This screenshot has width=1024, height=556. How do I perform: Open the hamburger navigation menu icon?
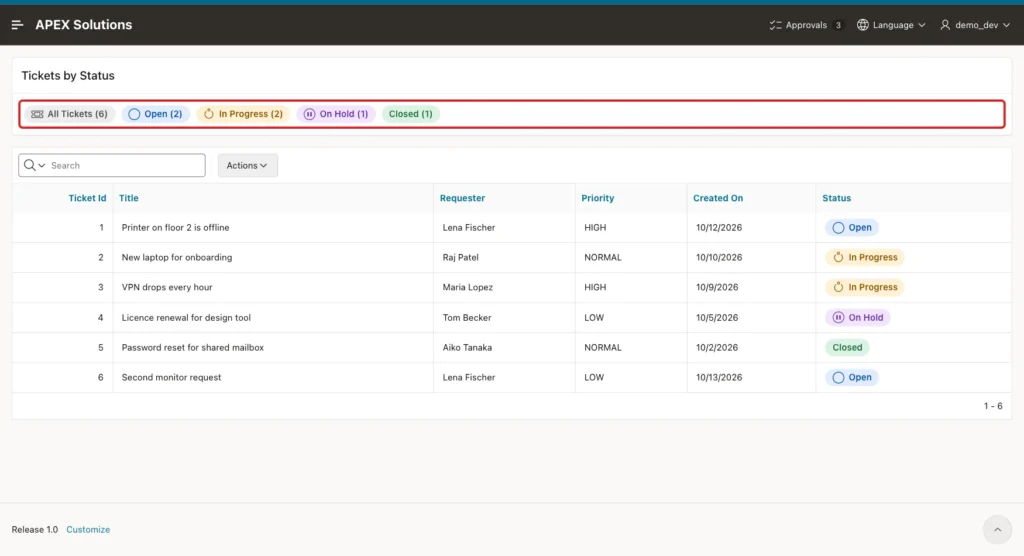point(17,25)
